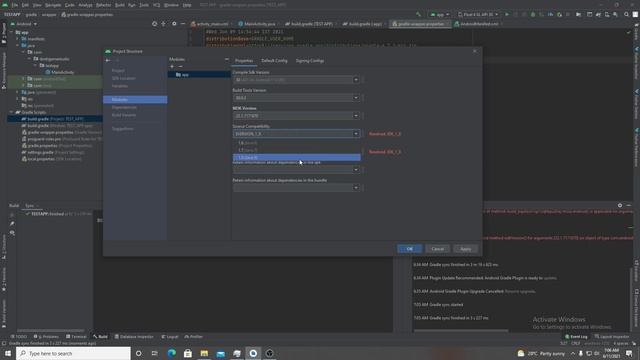640x360 pixels.
Task: Select the app module in Modules list
Action: (x=199, y=75)
